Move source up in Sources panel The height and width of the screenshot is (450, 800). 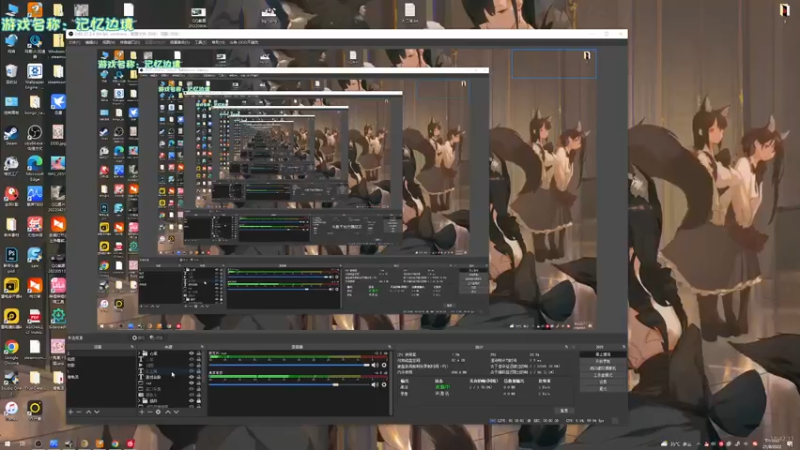click(x=168, y=412)
